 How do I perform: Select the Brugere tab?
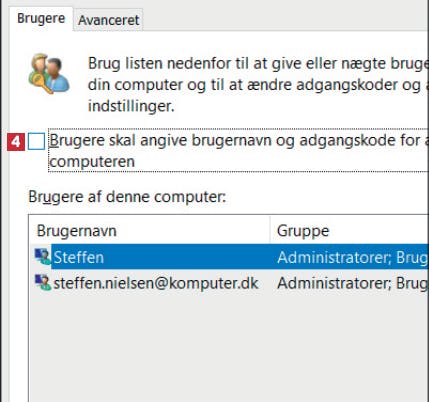click(x=41, y=18)
